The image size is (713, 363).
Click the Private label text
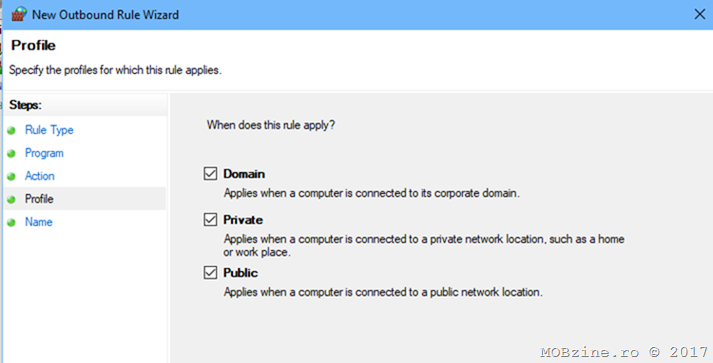(x=243, y=220)
